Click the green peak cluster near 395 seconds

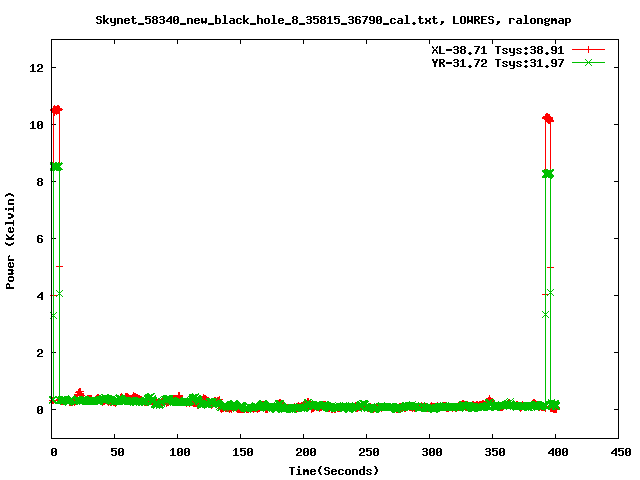pyautogui.click(x=547, y=173)
